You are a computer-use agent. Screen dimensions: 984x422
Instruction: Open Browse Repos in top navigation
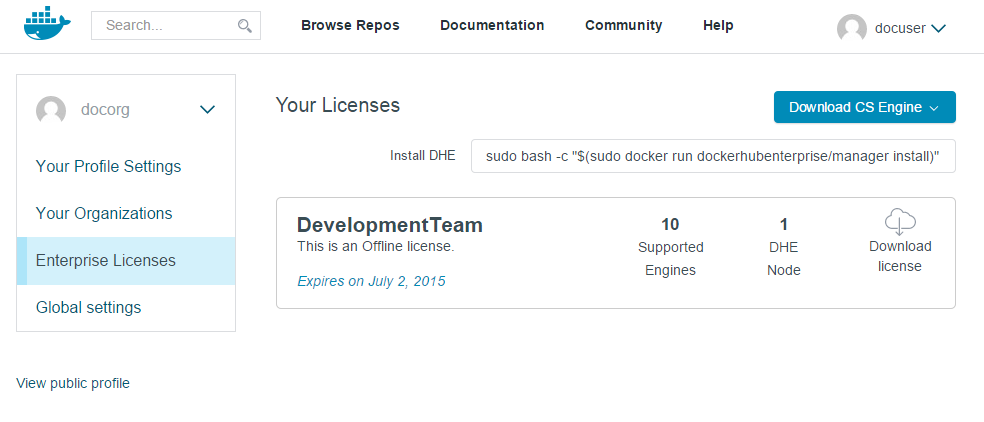(x=350, y=25)
